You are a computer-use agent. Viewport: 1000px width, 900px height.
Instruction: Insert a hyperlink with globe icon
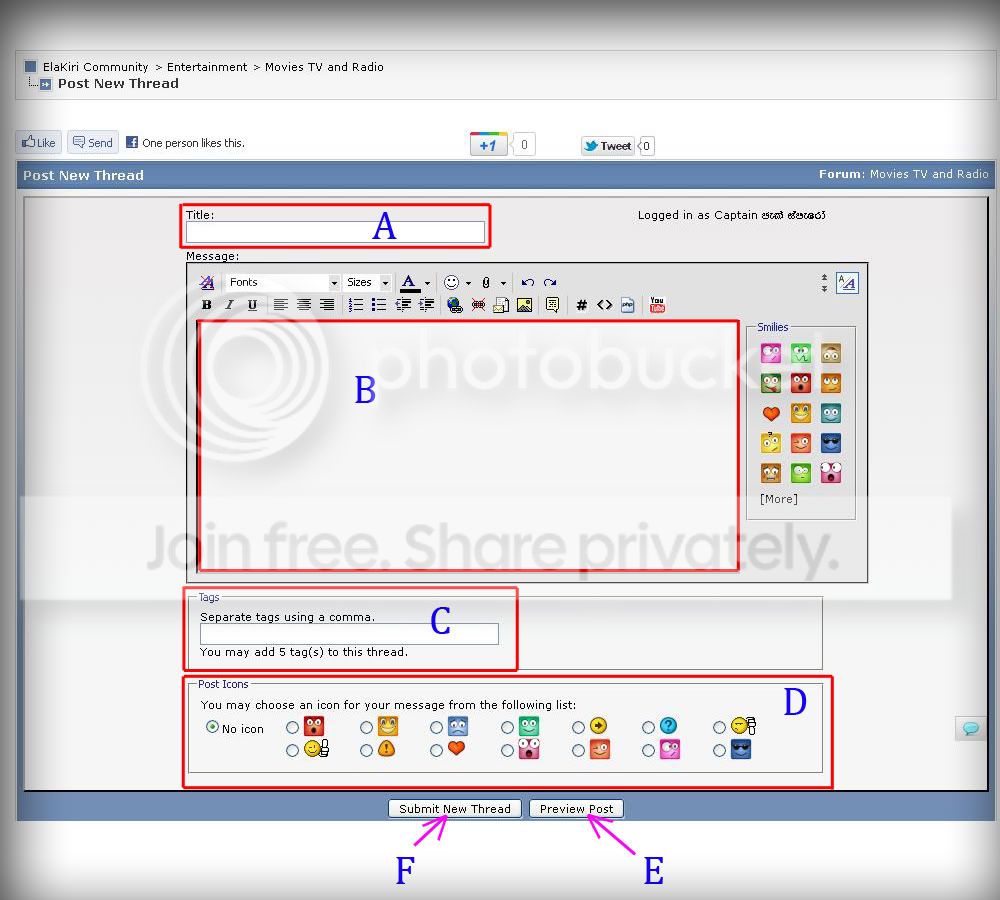[x=455, y=305]
